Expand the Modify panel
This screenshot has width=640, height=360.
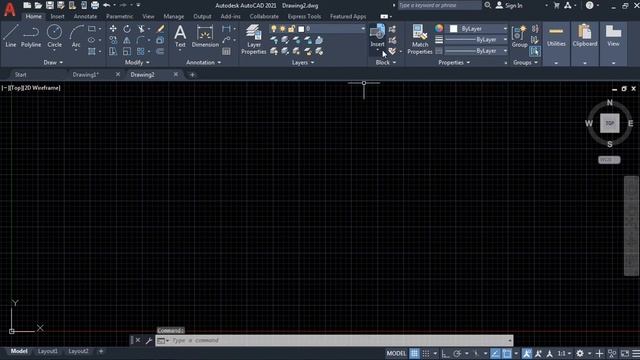(x=137, y=62)
